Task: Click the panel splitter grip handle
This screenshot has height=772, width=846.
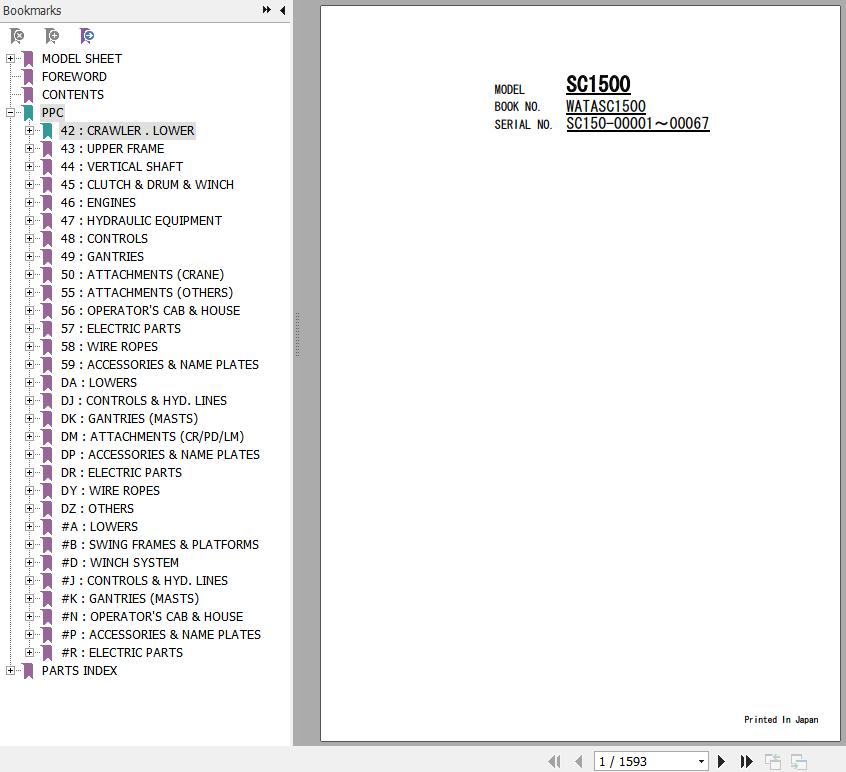Action: coord(297,334)
